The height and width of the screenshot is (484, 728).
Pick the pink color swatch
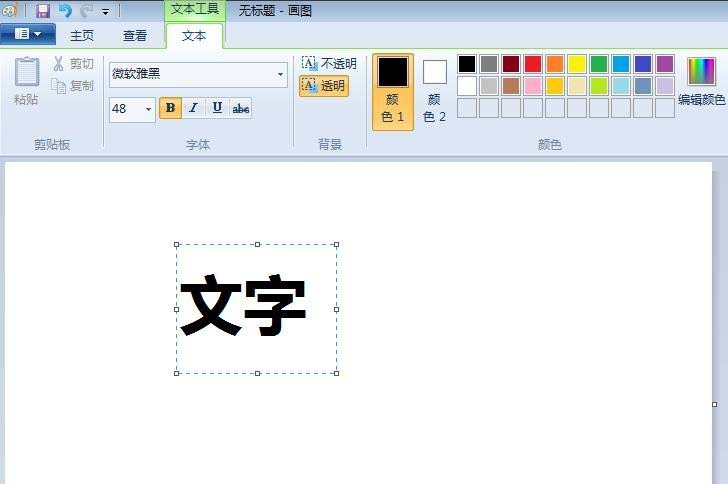(533, 86)
